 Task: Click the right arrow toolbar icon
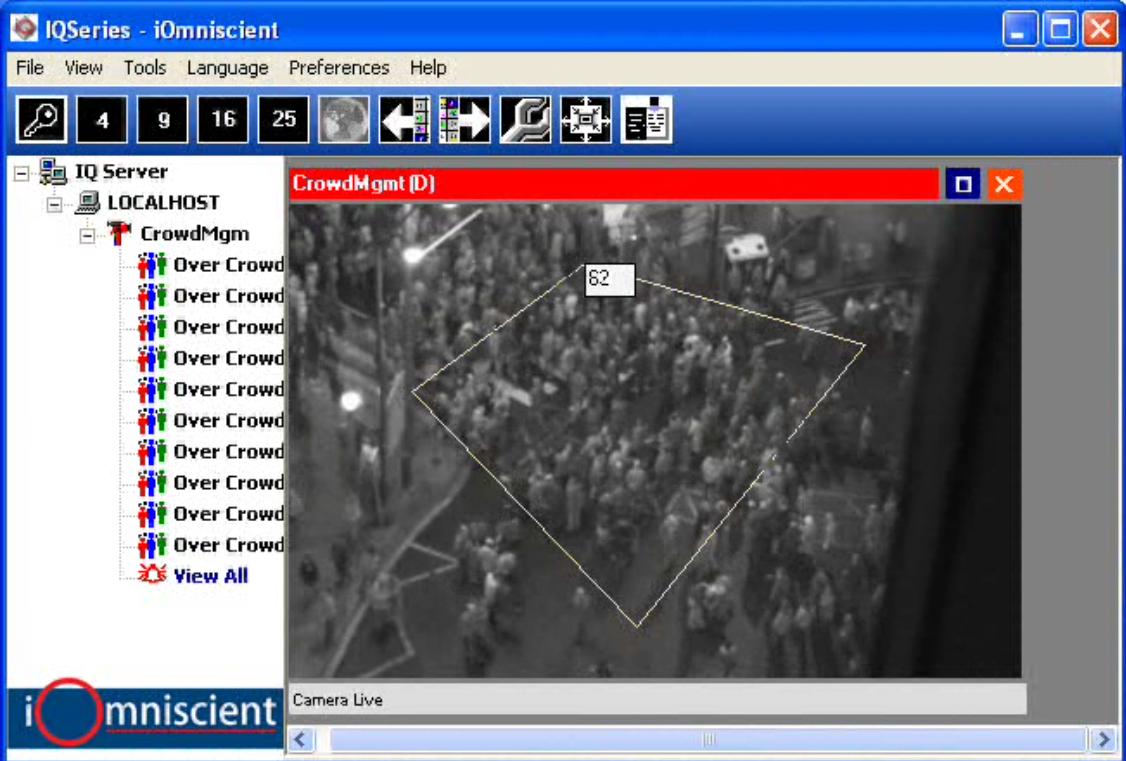(x=465, y=120)
